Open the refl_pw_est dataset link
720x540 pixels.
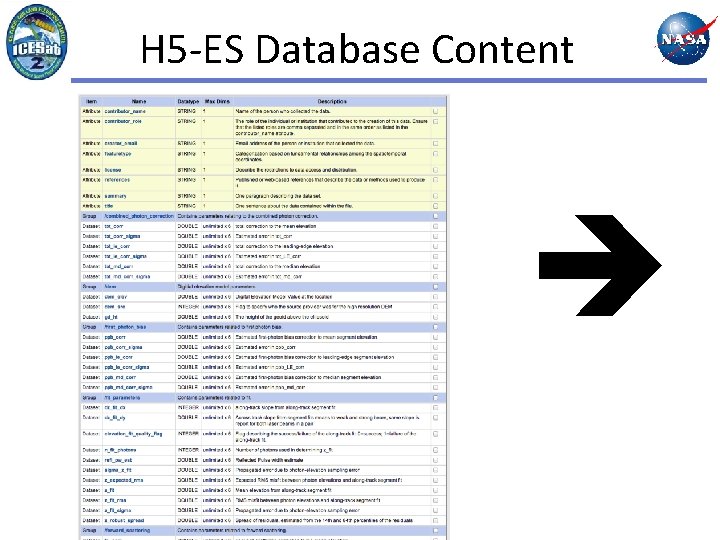[118, 460]
